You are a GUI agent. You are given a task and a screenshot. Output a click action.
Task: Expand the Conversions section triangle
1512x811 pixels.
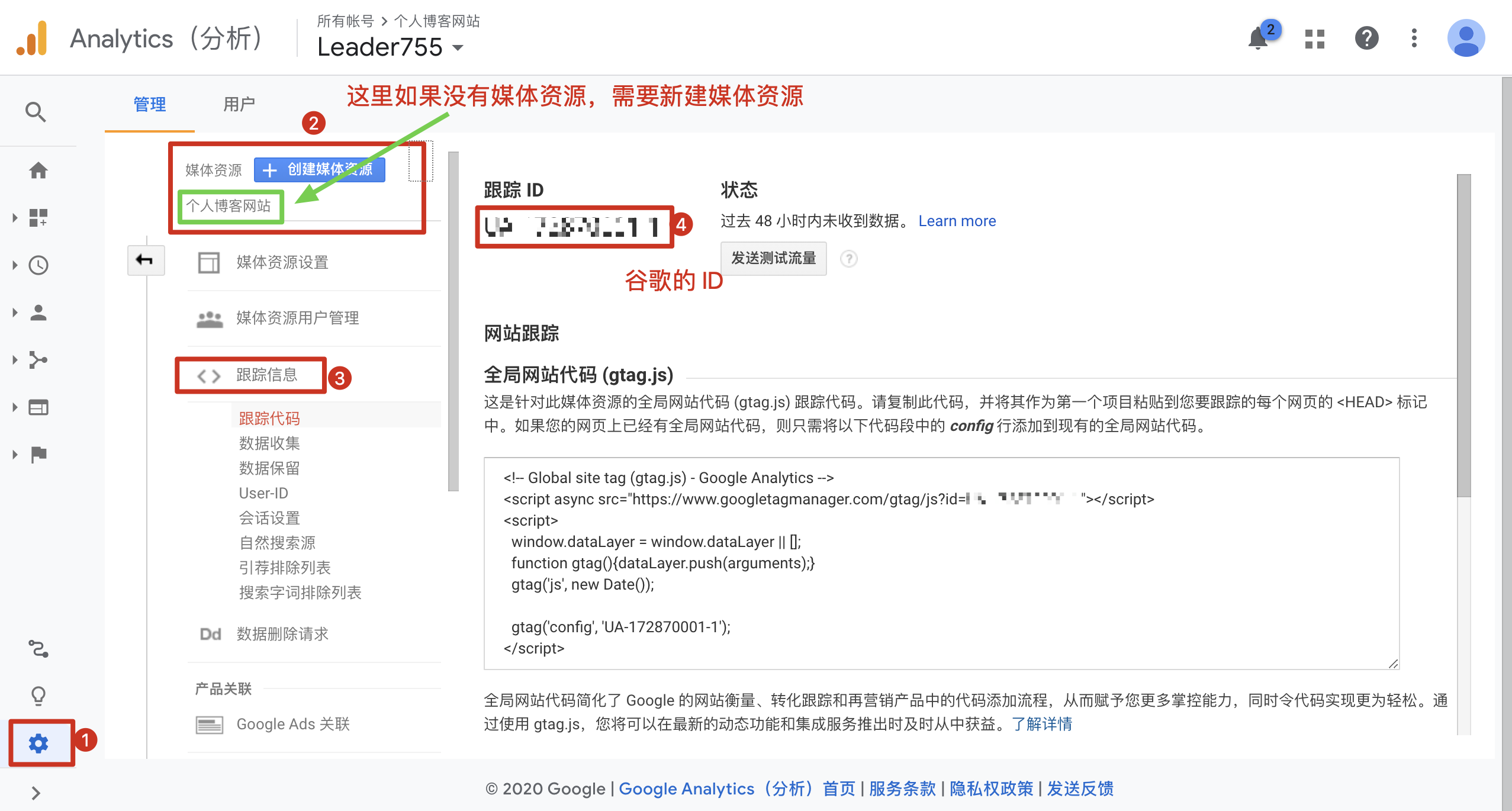tap(15, 454)
